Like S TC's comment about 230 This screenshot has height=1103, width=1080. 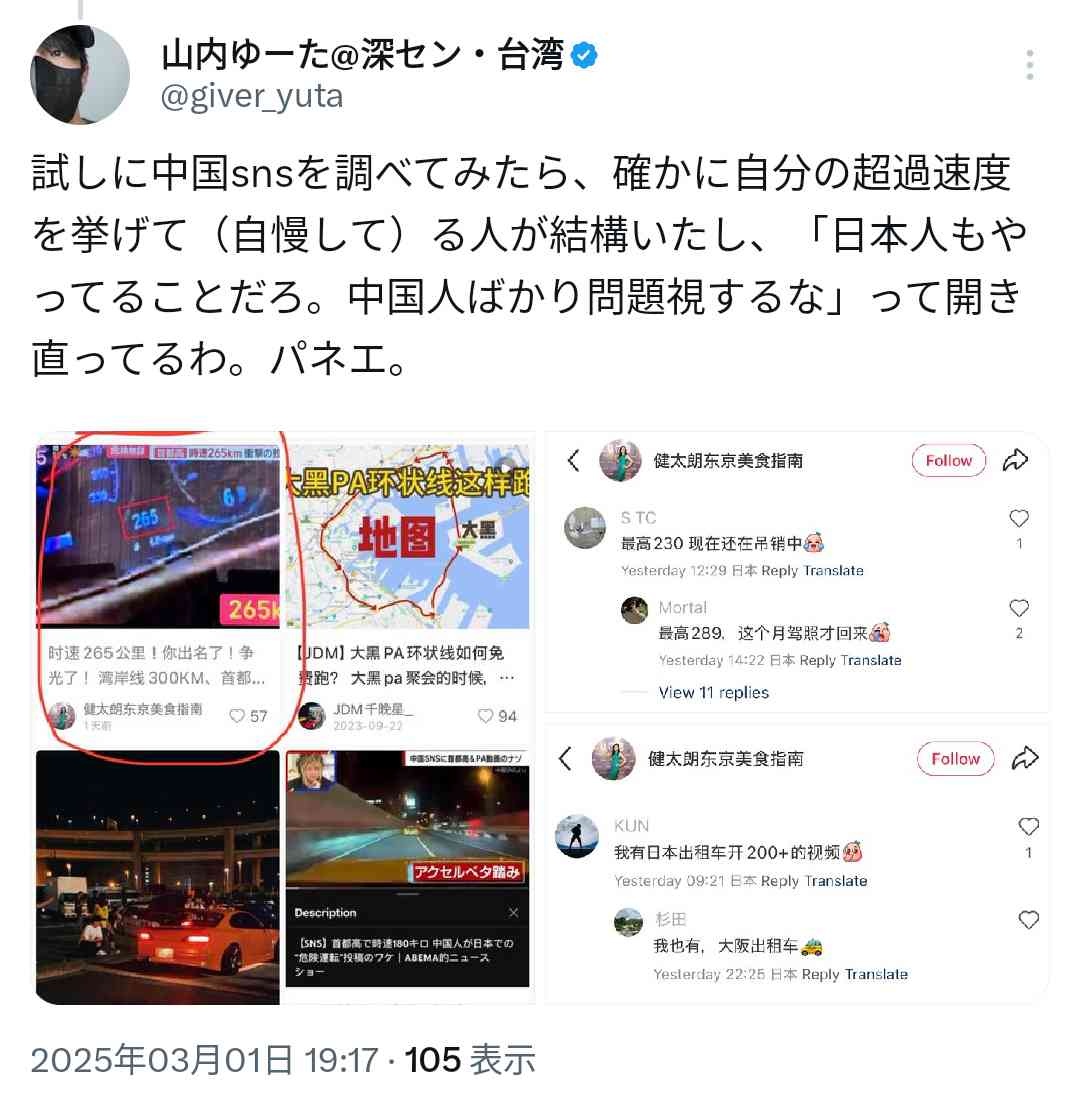(1019, 518)
